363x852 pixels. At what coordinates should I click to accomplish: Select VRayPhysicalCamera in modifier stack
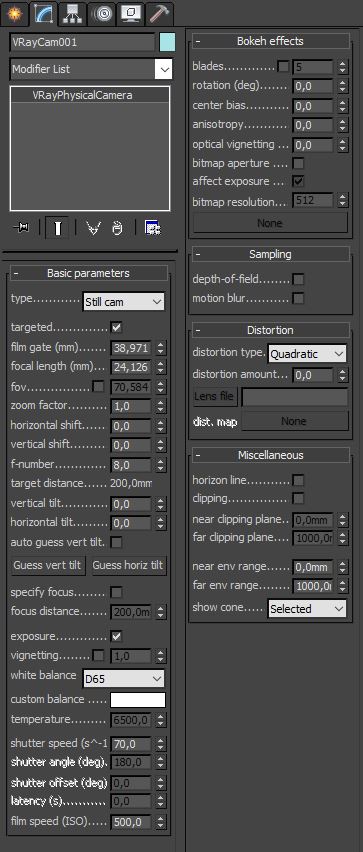click(x=90, y=95)
